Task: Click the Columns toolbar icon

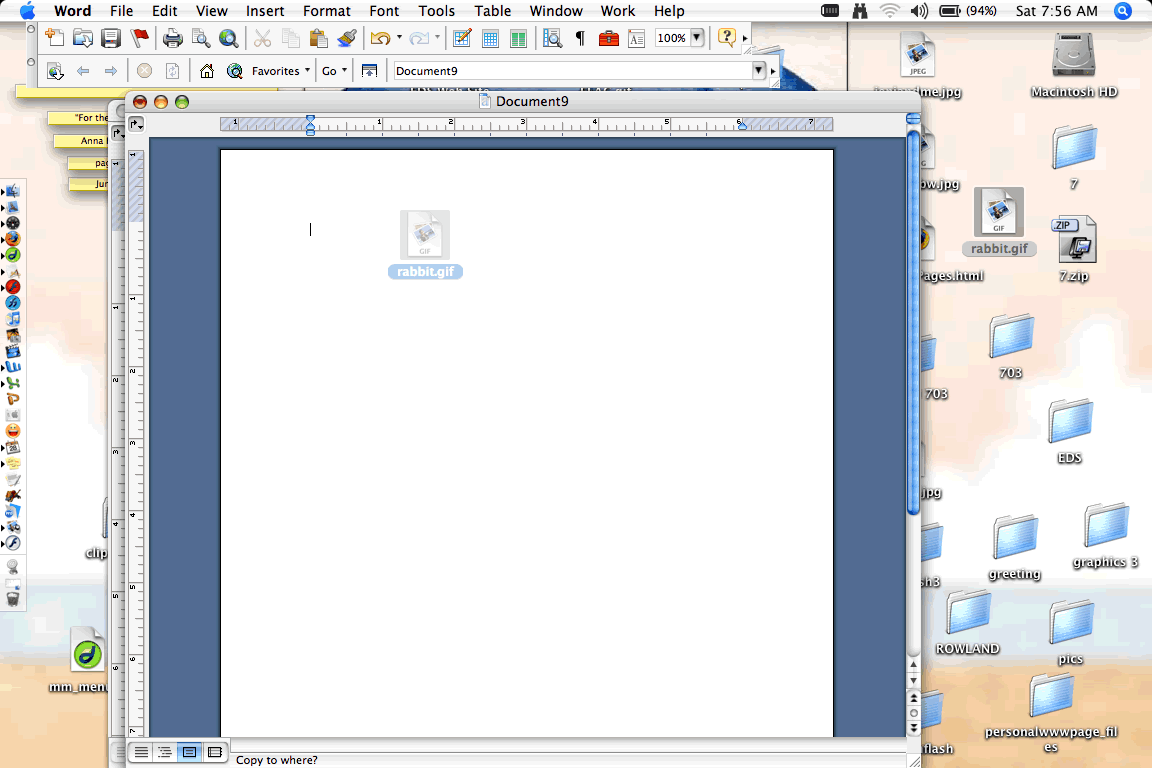Action: pos(516,37)
